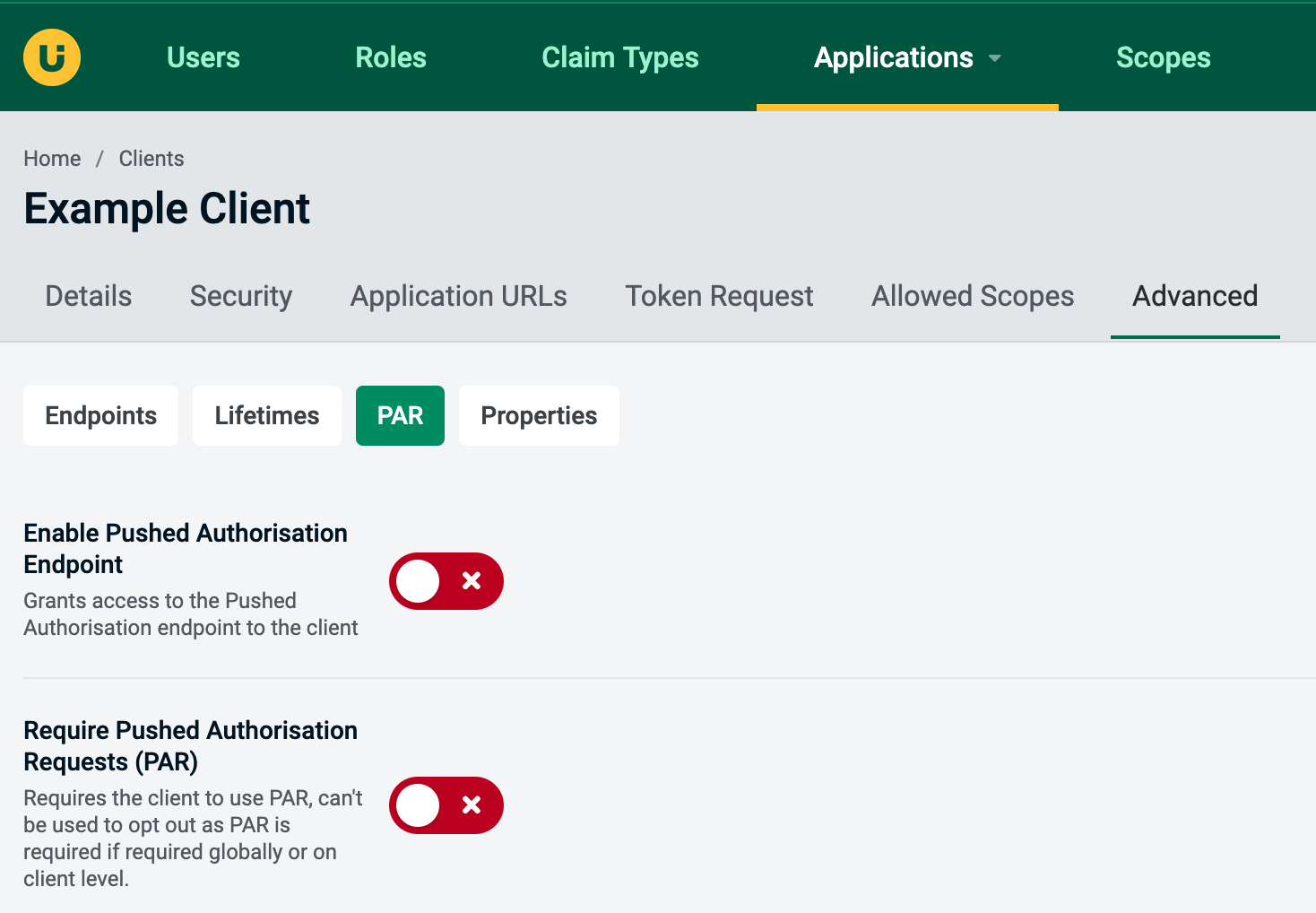Follow the Clients breadcrumb link

tap(152, 159)
